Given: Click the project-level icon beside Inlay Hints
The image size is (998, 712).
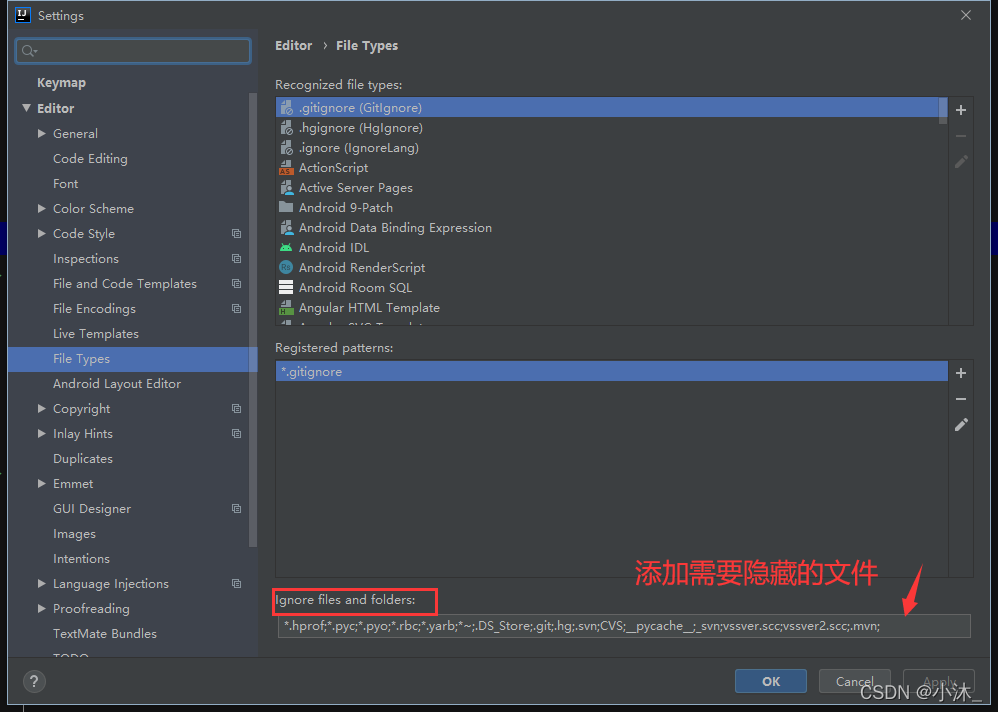Looking at the screenshot, I should coord(236,433).
